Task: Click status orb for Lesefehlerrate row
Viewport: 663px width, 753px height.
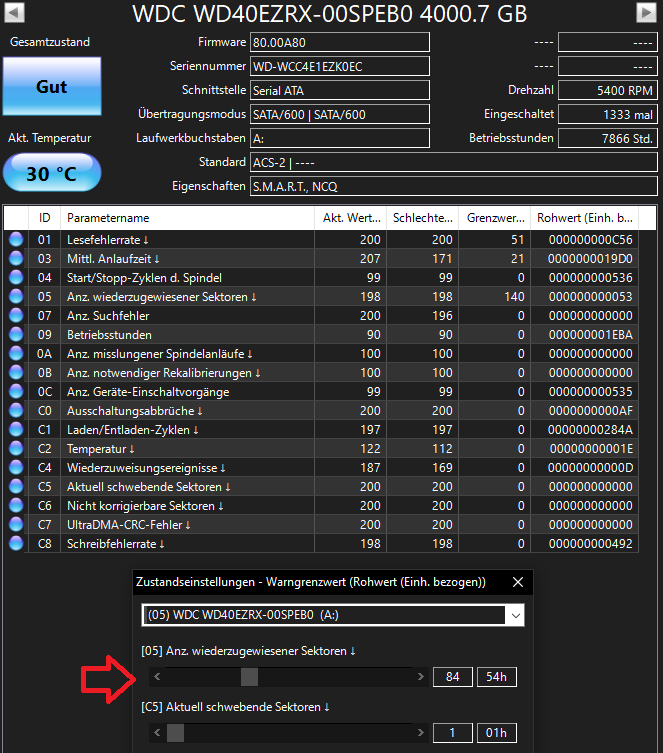Action: click(x=16, y=239)
